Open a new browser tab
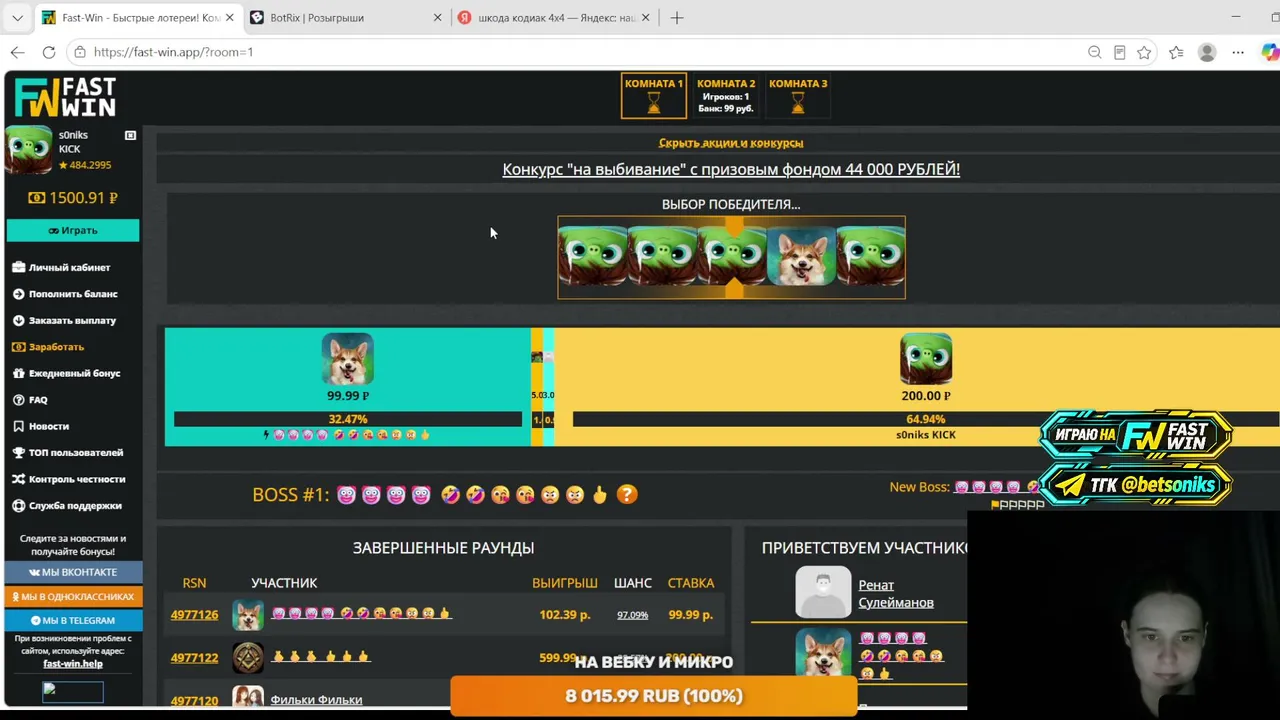The height and width of the screenshot is (720, 1280). [677, 18]
